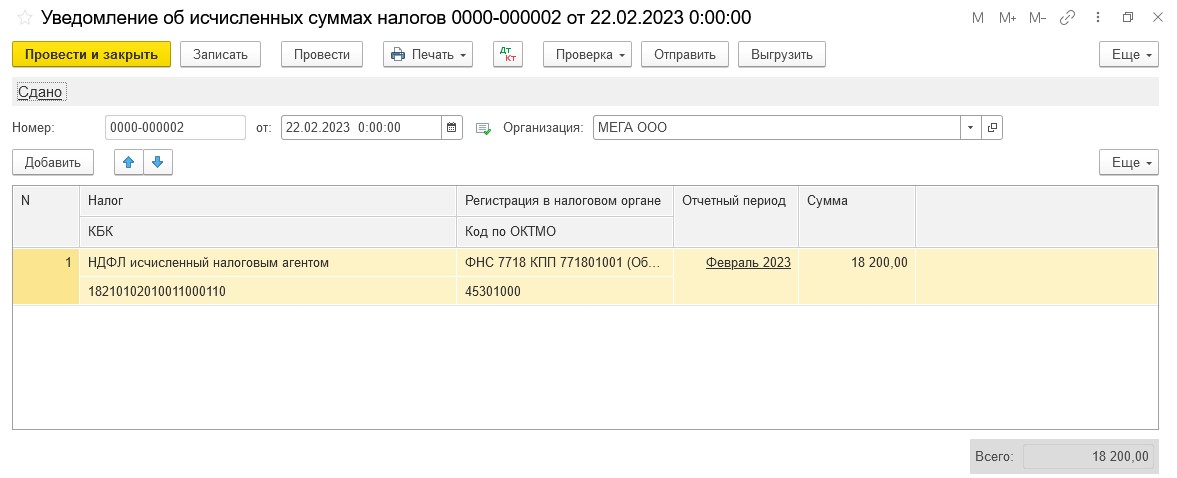This screenshot has height=478, width=1177.
Task: Open the Дт/Кт postings icon
Action: [508, 54]
